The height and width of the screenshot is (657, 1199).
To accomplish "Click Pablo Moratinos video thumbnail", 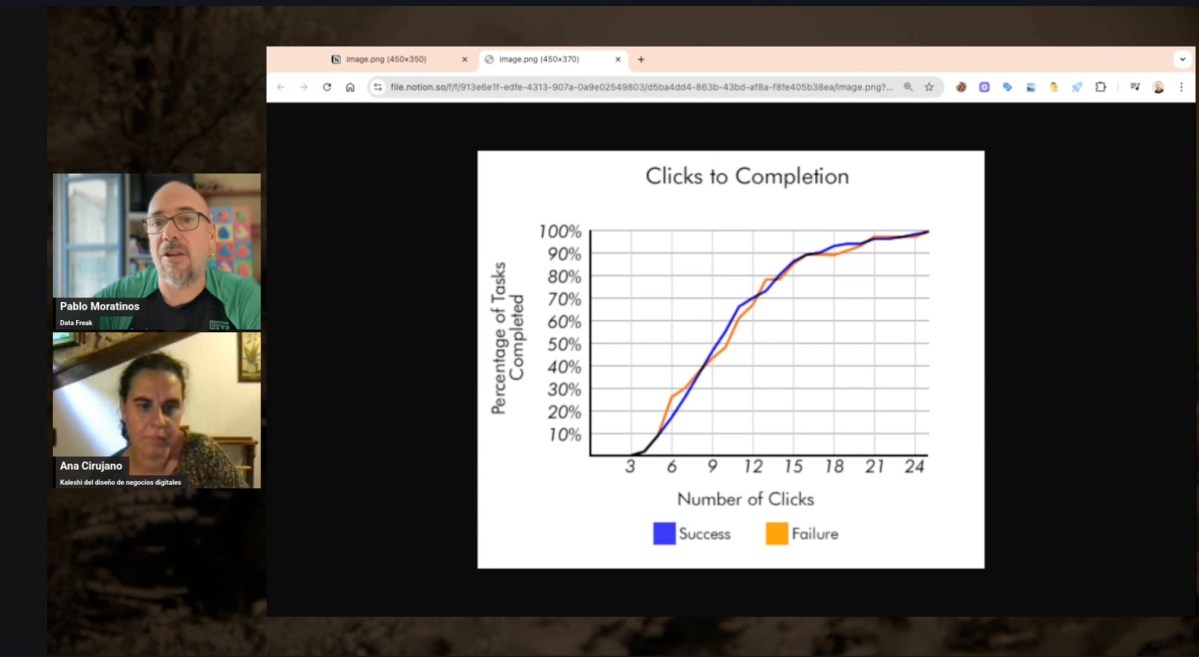I will pyautogui.click(x=157, y=251).
